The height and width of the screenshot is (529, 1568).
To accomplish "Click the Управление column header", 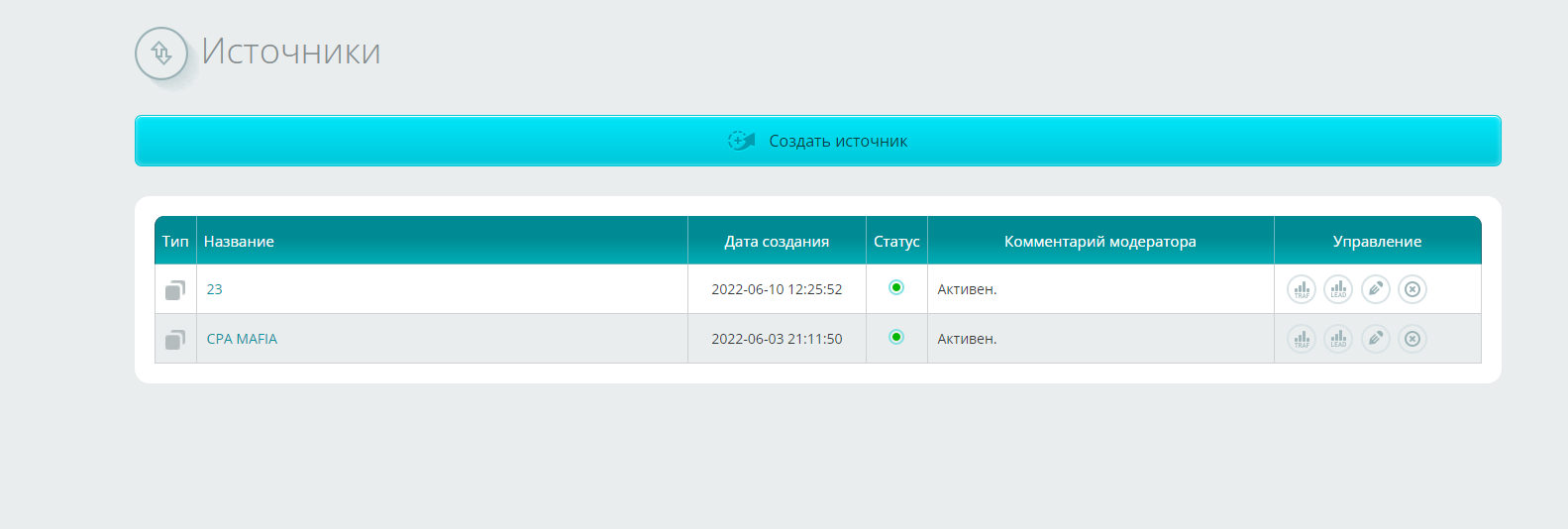I will pos(1378,241).
